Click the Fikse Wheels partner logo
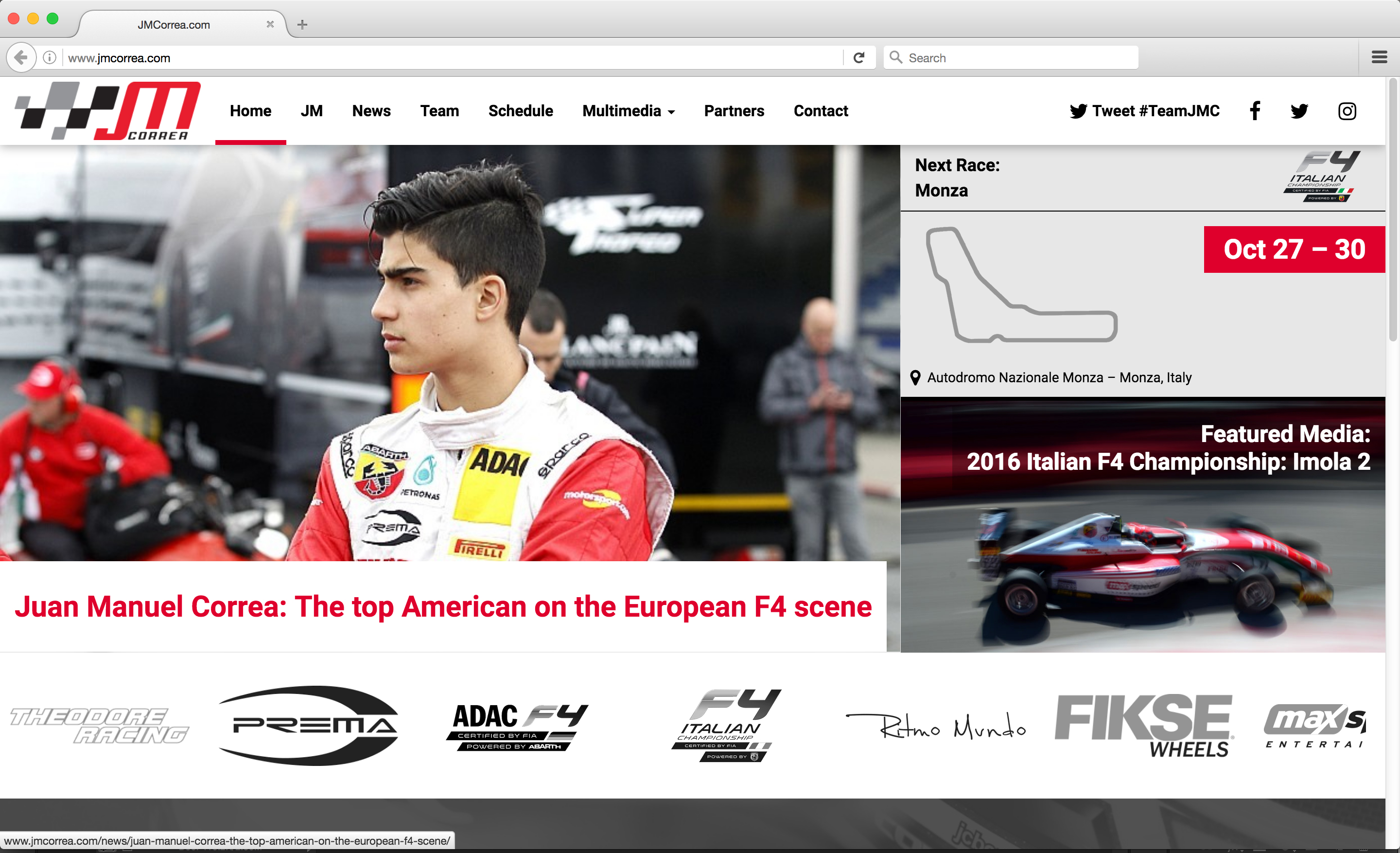The image size is (1400, 853). pyautogui.click(x=1144, y=726)
